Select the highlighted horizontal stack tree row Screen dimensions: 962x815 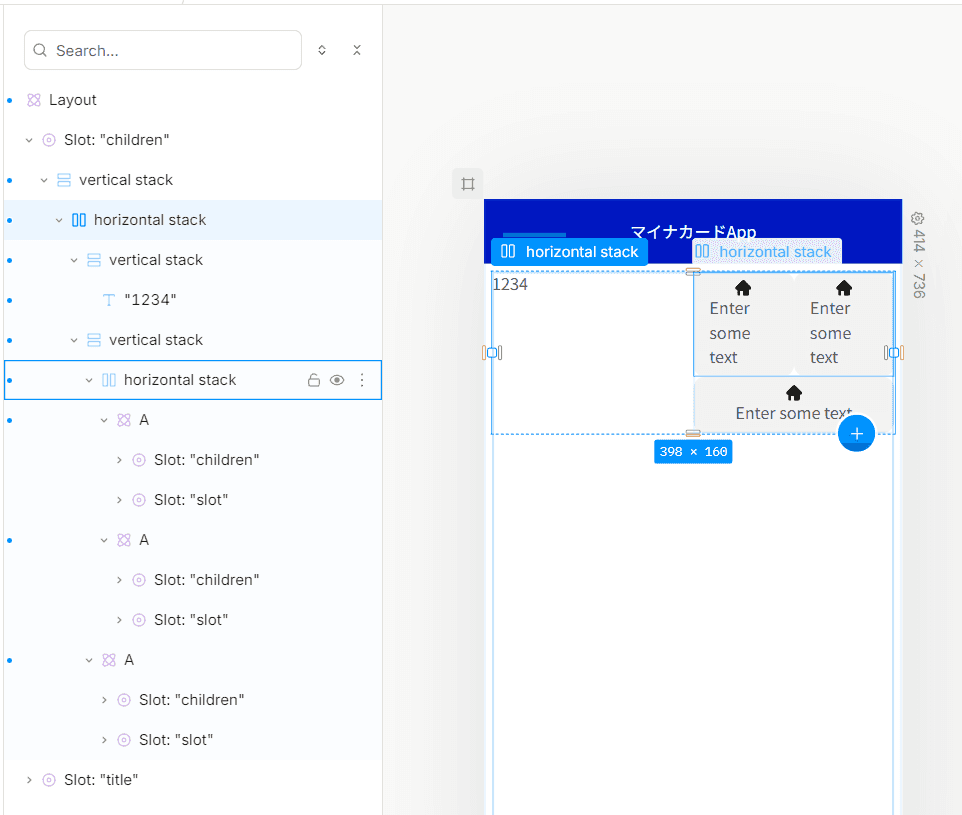coord(193,220)
